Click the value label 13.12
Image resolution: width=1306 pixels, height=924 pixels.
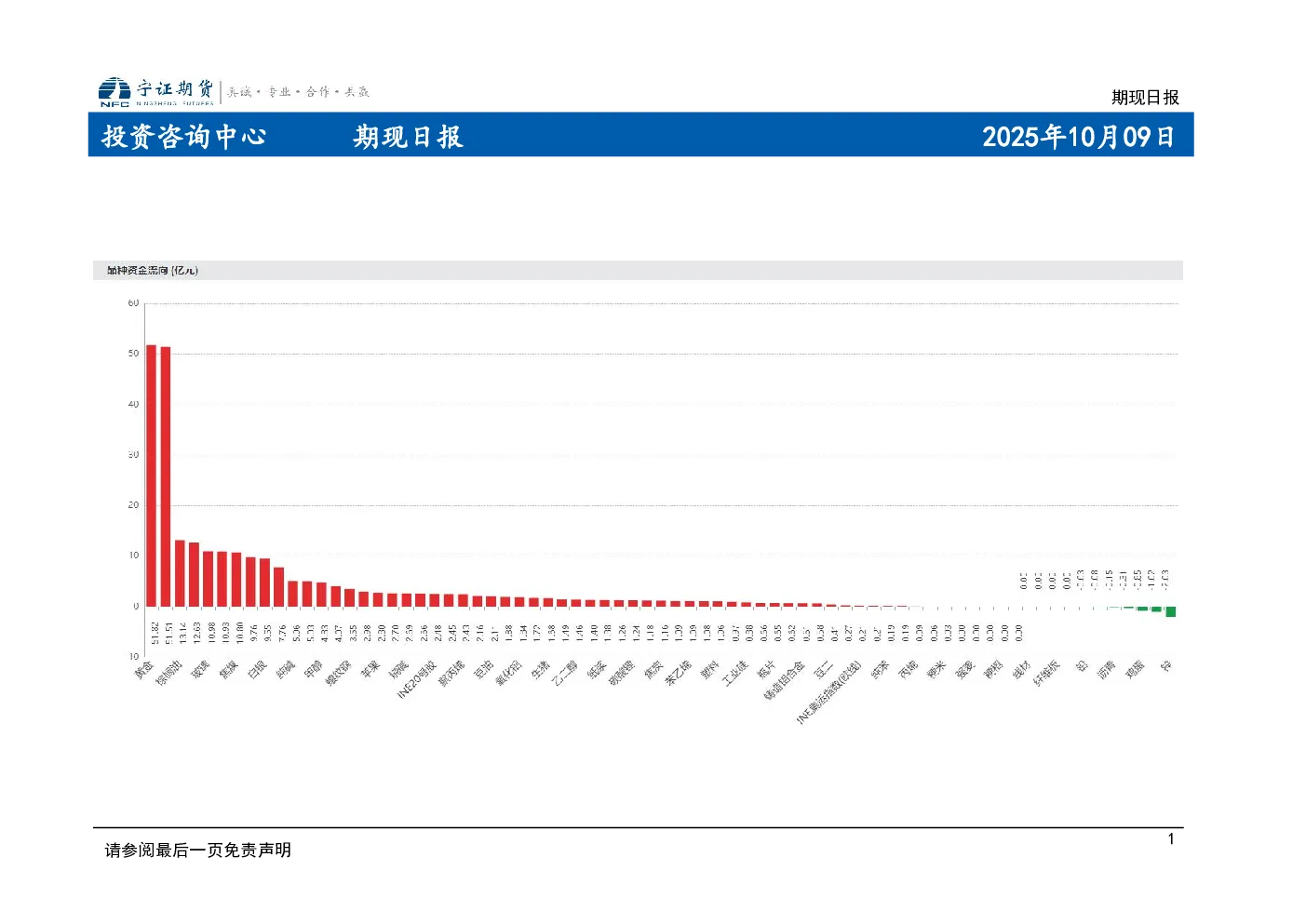[x=182, y=633]
